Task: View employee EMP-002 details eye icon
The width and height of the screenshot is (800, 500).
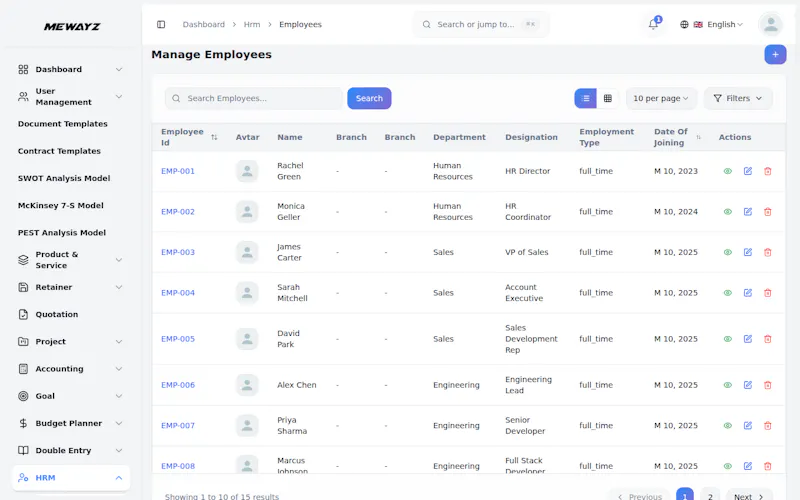Action: (x=728, y=212)
